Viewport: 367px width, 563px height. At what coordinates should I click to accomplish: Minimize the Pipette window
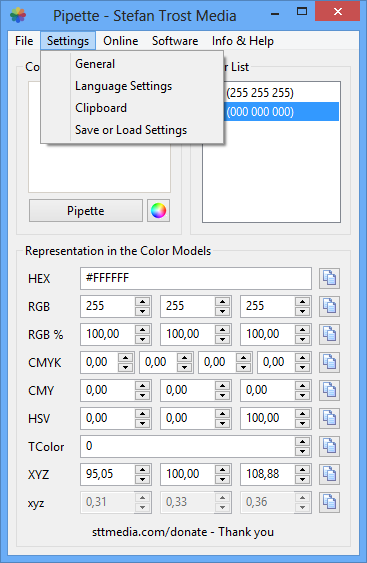click(x=275, y=14)
